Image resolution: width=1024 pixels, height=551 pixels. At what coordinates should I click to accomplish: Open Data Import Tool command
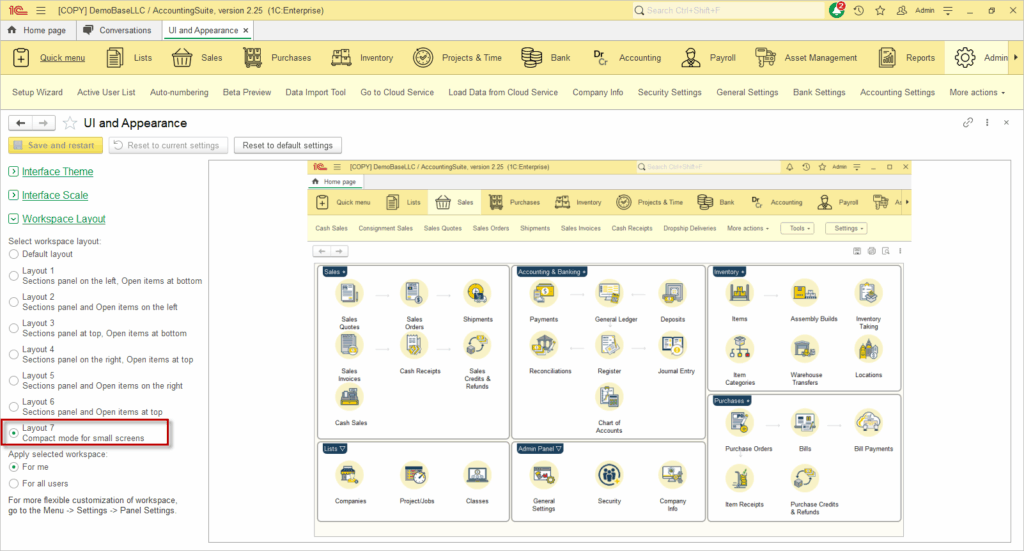315,92
